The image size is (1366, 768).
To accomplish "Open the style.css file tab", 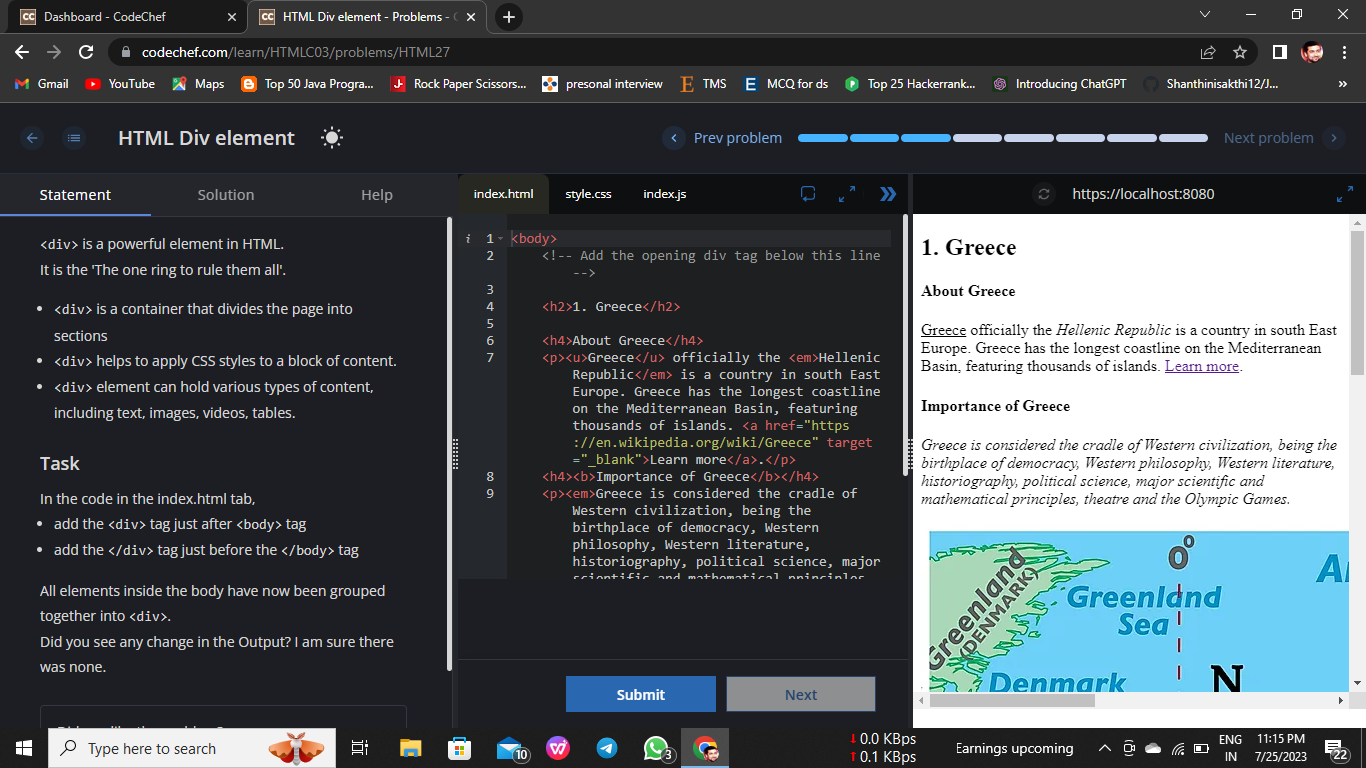I will pos(588,194).
